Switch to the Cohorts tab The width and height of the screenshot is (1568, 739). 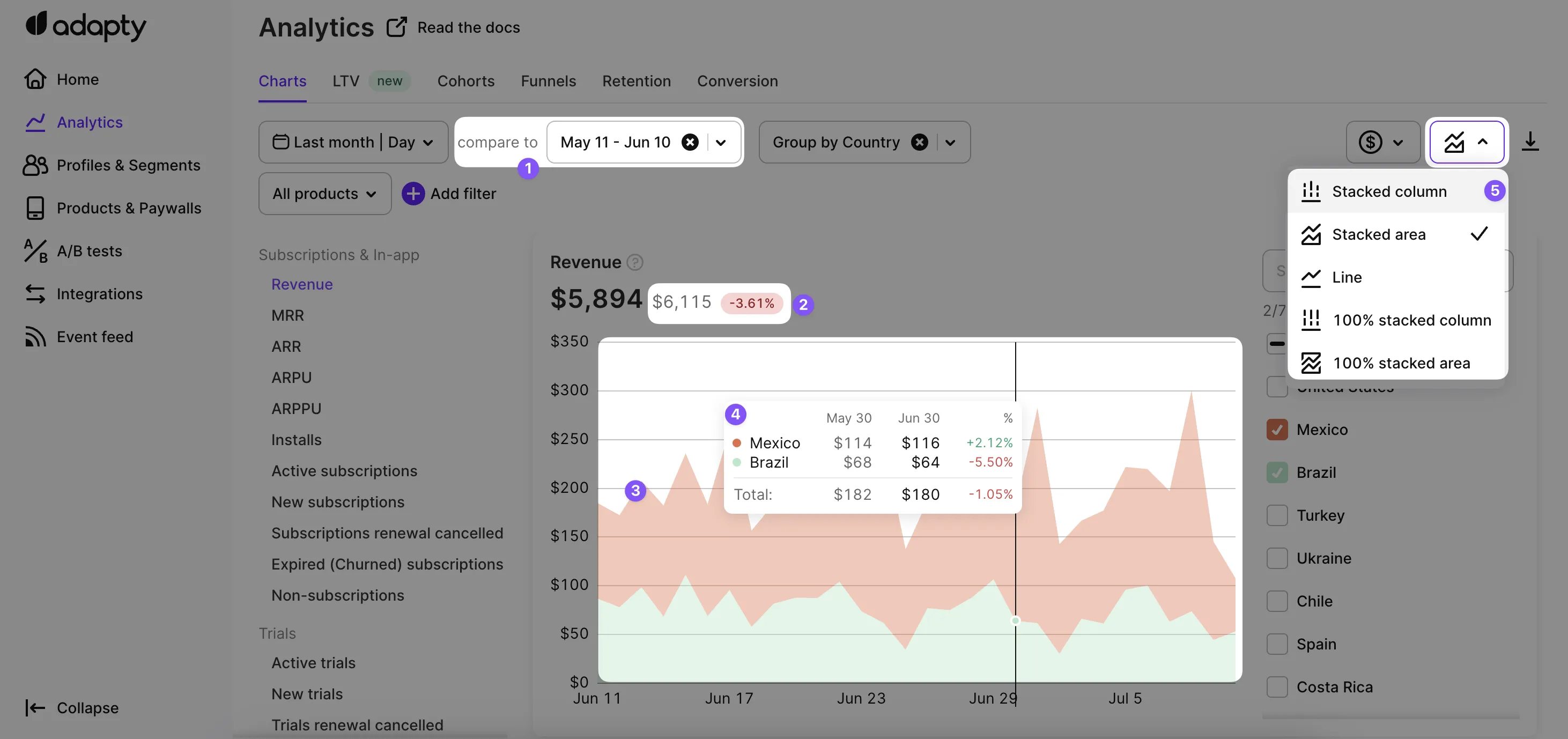pyautogui.click(x=465, y=81)
